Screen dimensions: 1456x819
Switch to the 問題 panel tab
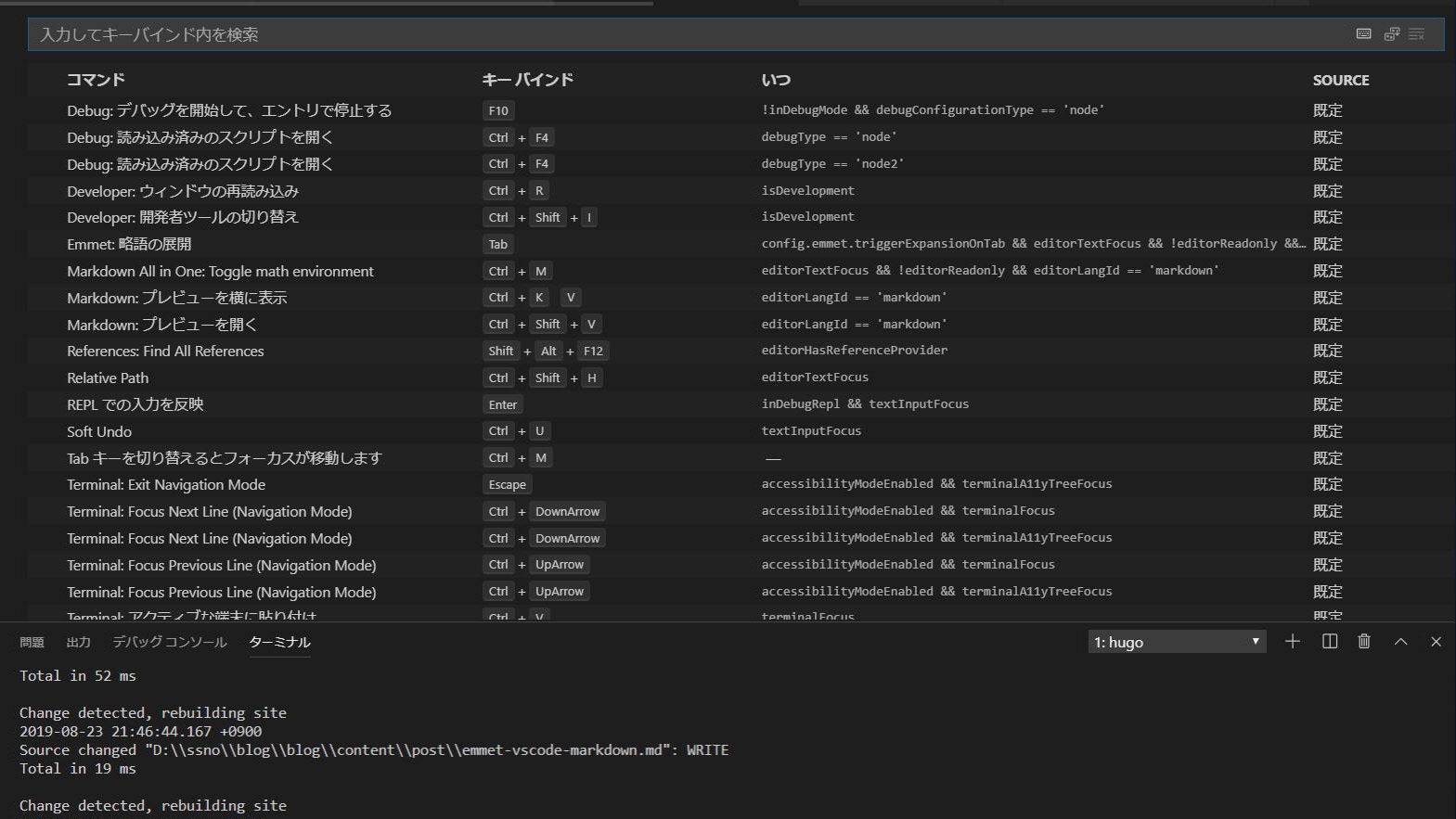pyautogui.click(x=32, y=642)
